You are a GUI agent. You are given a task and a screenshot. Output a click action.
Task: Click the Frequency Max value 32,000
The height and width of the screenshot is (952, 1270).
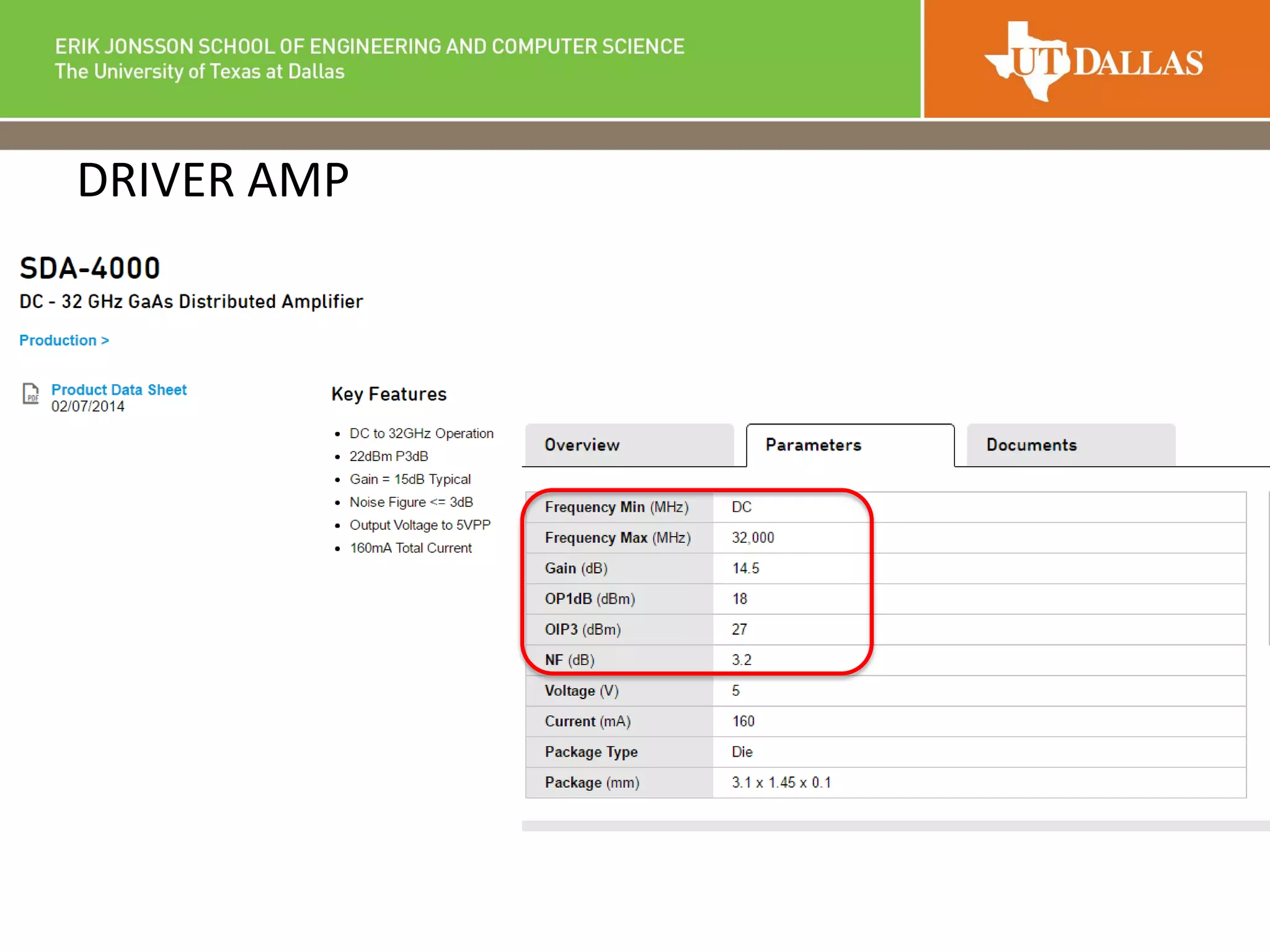pos(753,537)
